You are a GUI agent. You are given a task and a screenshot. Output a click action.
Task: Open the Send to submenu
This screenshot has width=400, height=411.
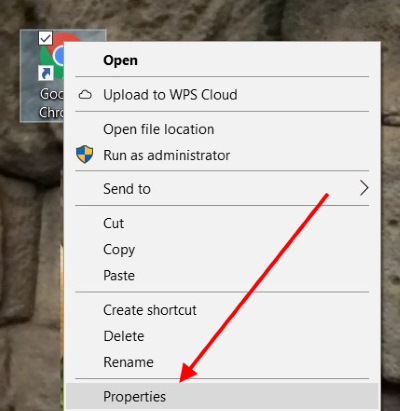pos(222,189)
